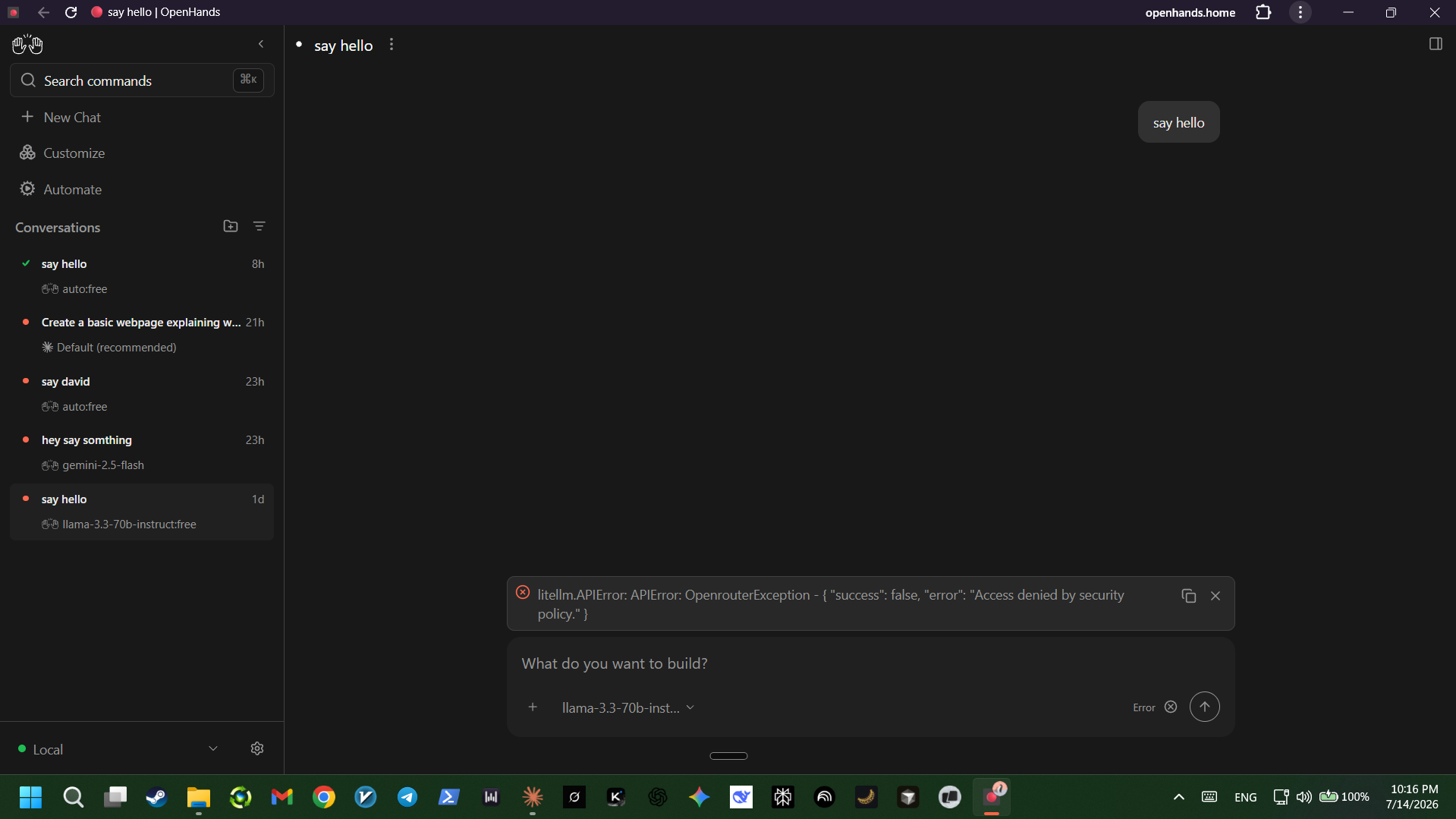Open the Automate menu item
Viewport: 1456px width, 819px height.
pos(73,190)
